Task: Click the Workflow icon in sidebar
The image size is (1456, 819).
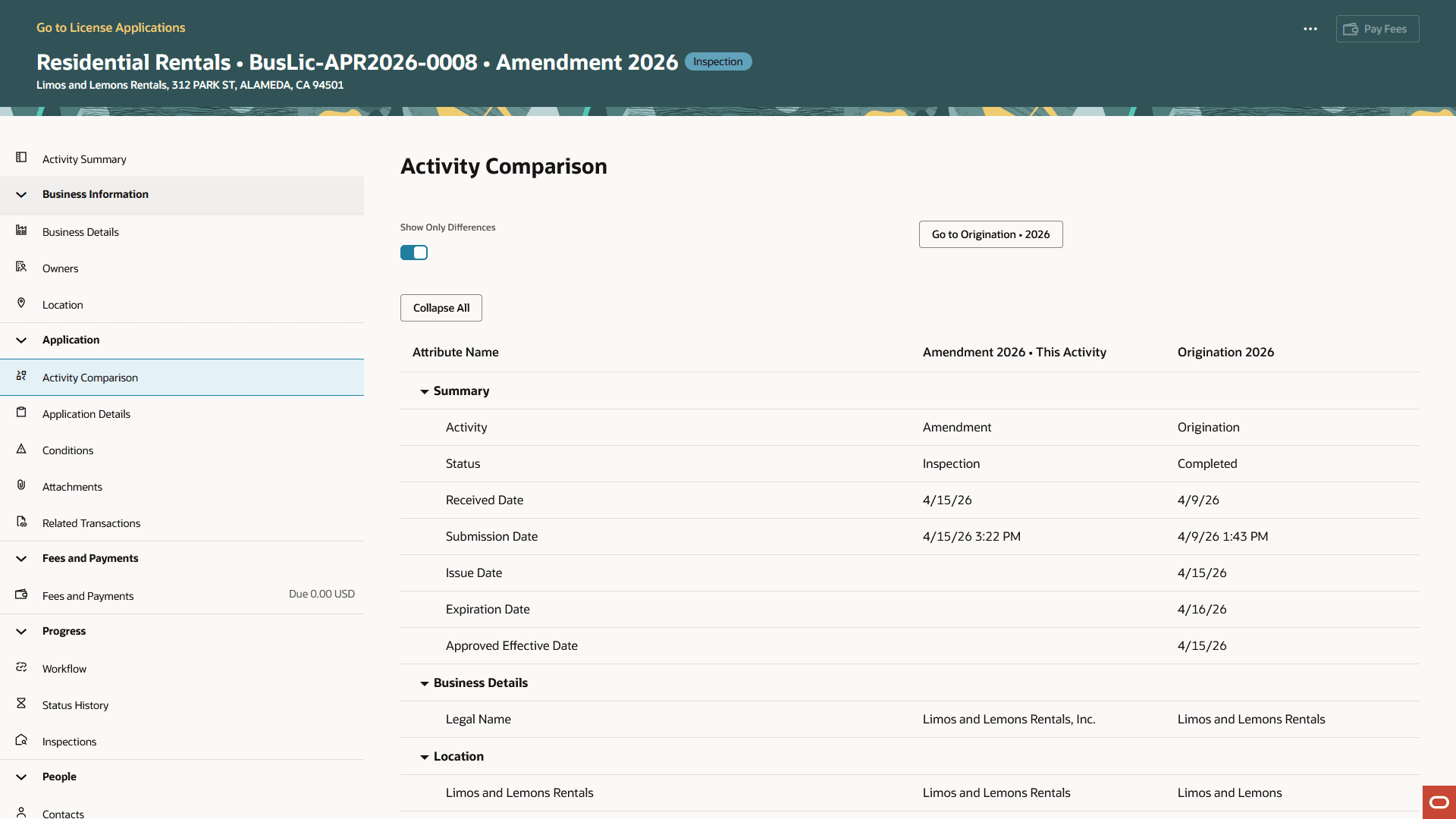Action: 21,667
